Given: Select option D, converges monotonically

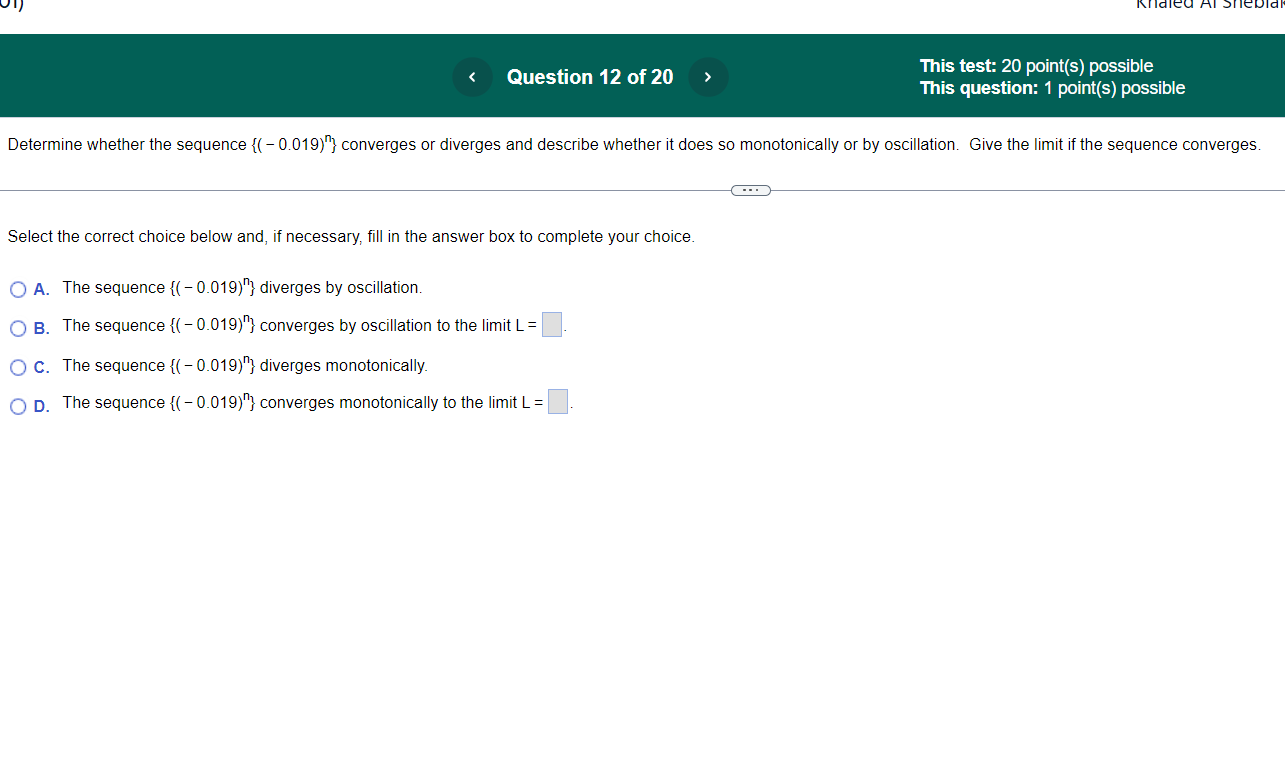Looking at the screenshot, I should 18,404.
